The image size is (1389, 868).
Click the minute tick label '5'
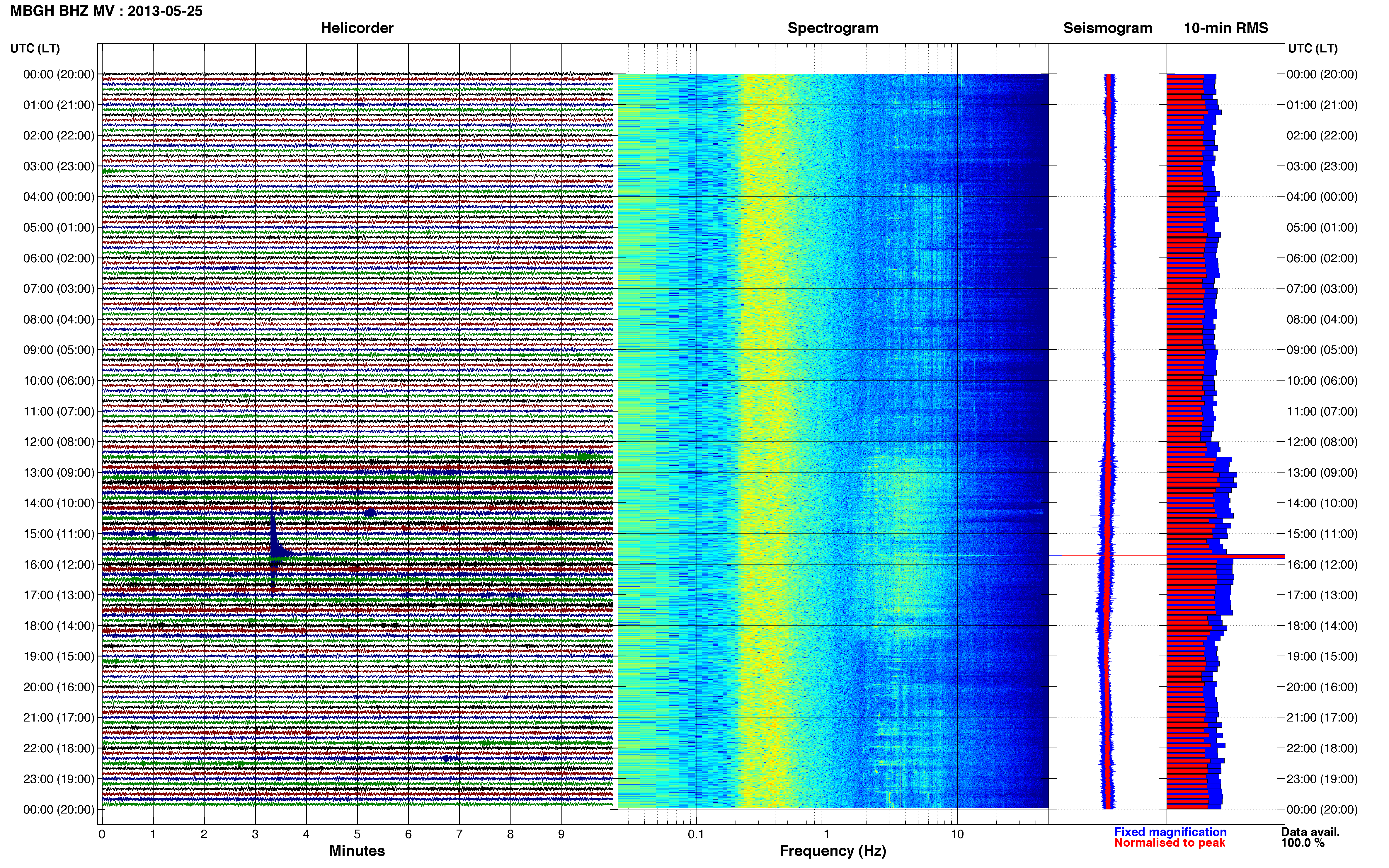point(357,834)
